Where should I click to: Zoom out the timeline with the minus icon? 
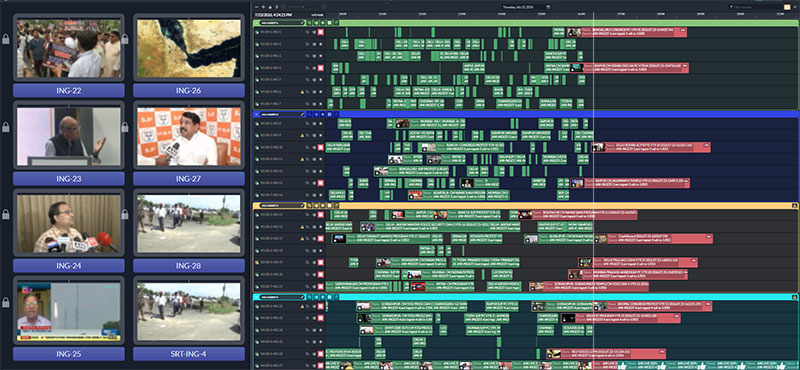(x=257, y=7)
